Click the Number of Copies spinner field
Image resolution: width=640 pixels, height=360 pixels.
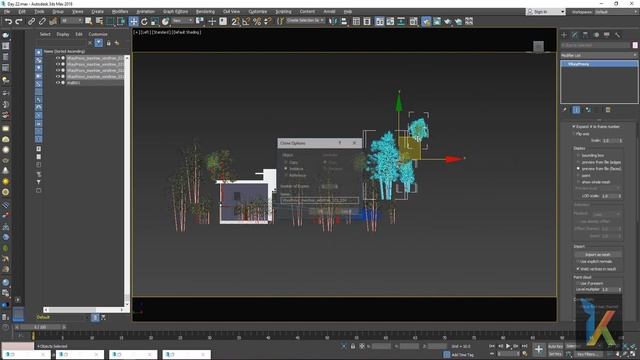[x=329, y=186]
